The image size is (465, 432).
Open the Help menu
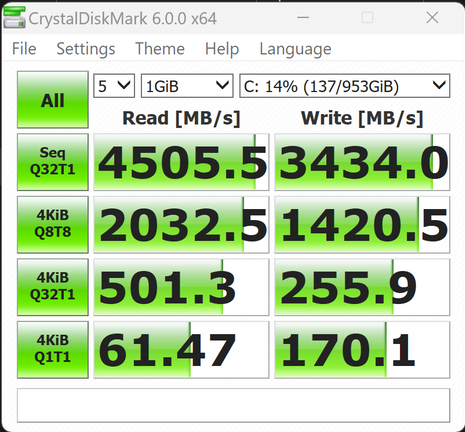222,49
